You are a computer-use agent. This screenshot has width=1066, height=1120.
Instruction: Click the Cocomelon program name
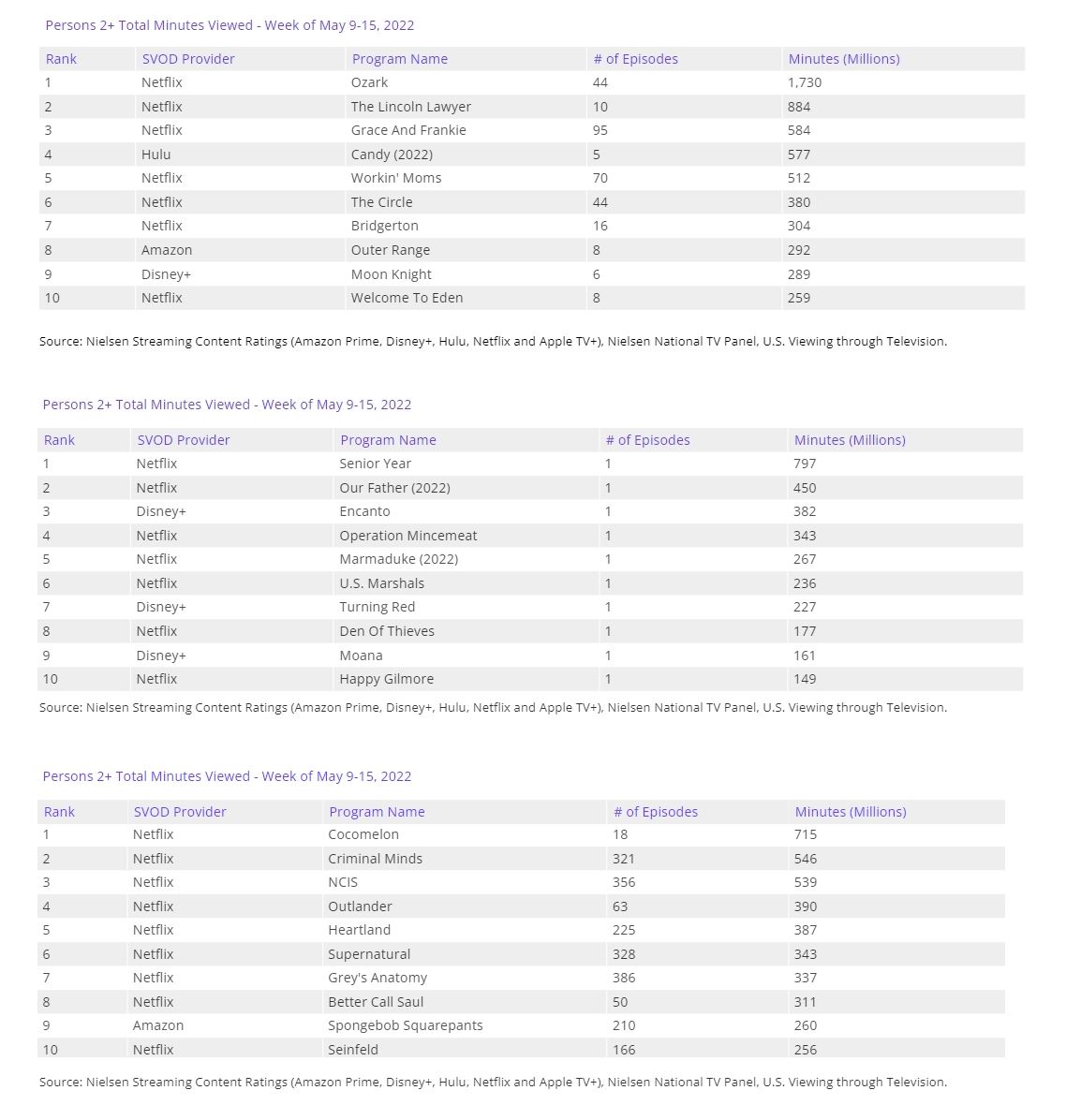363,834
